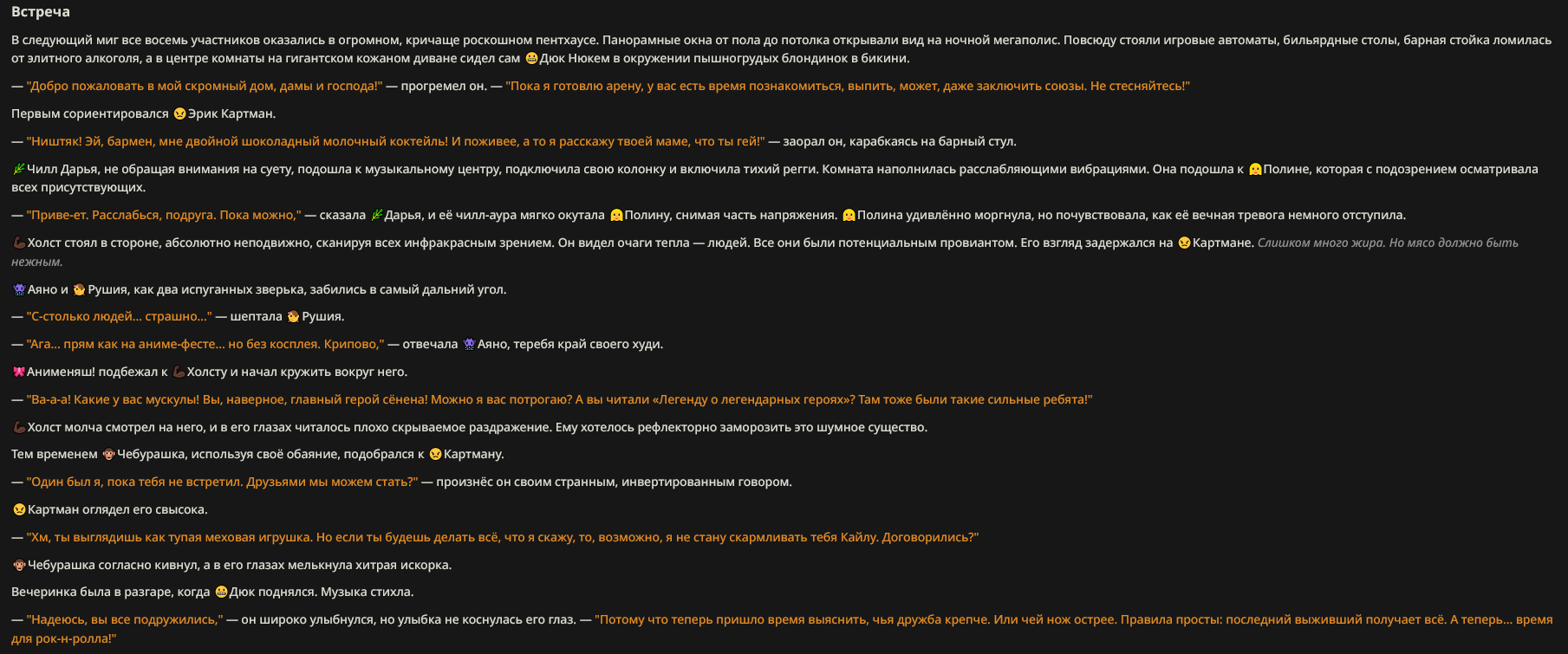Screen dimensions: 1568x654
Task: Click the quote "Надеюсь, вы все подружились,"
Action: tap(124, 619)
